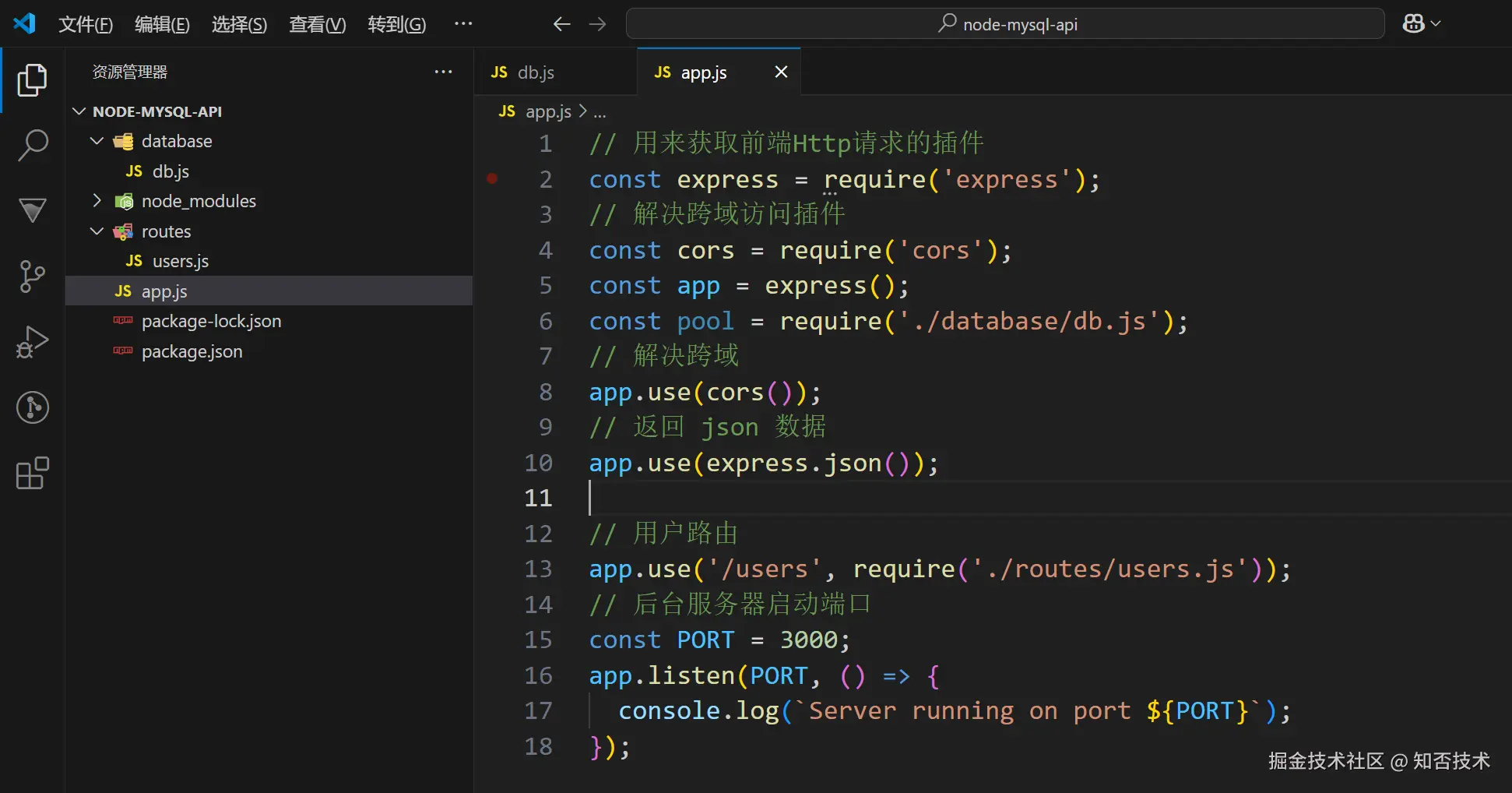Click line number 16 in the gutter
The image size is (1512, 793).
point(538,675)
